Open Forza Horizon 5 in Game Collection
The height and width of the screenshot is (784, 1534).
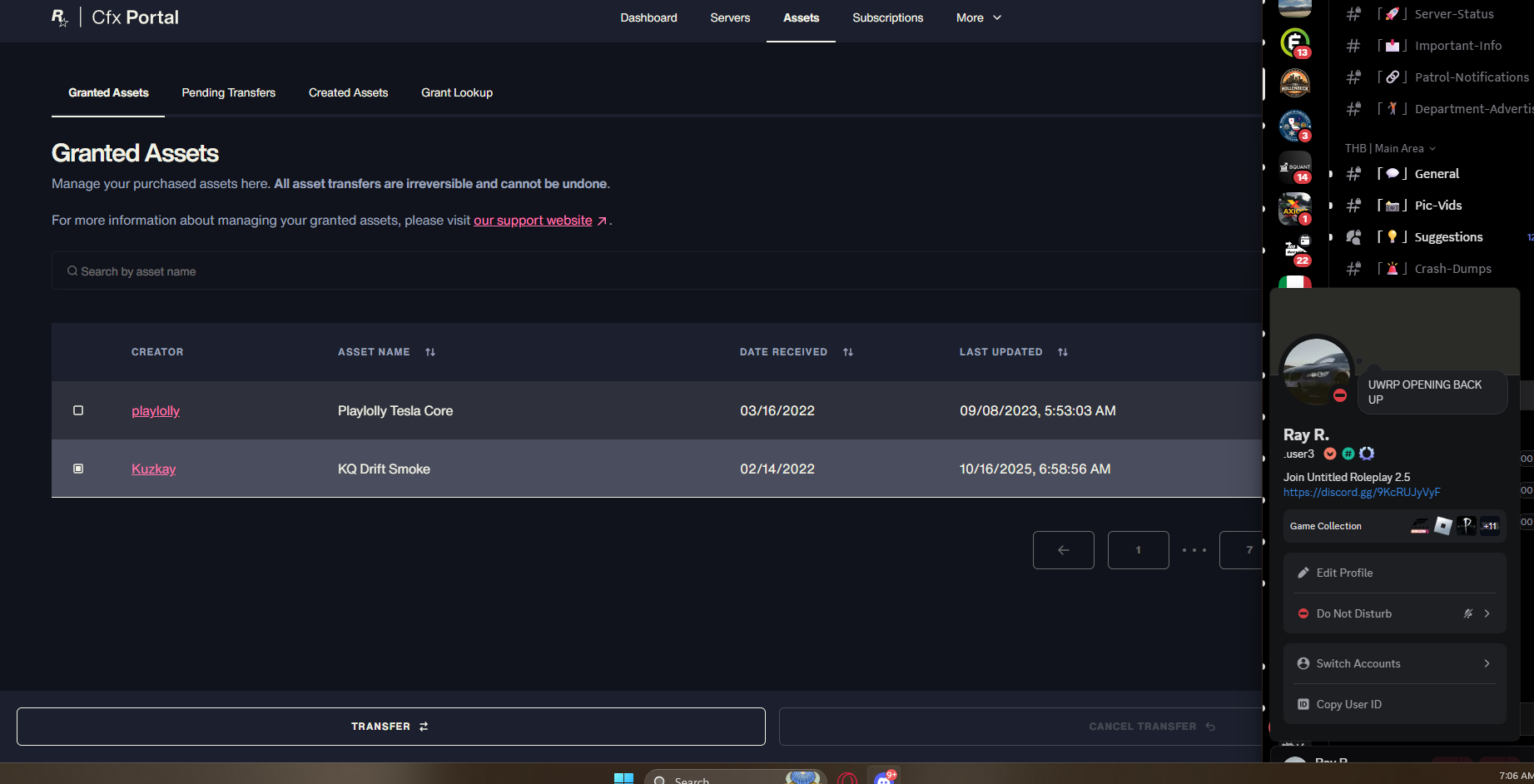1420,526
